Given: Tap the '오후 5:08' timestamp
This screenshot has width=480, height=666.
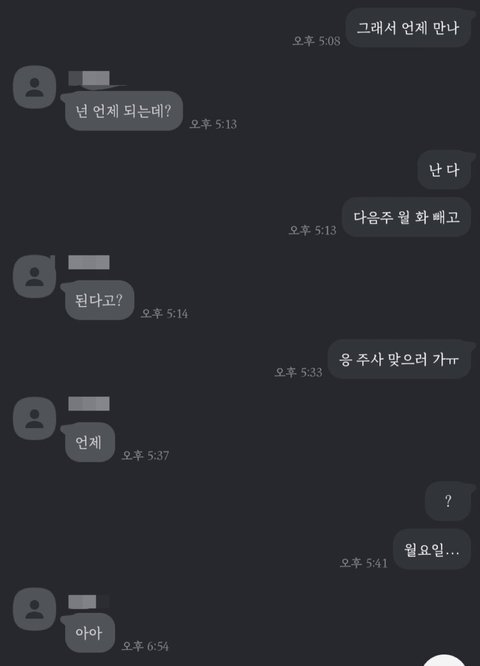Looking at the screenshot, I should pos(316,41).
